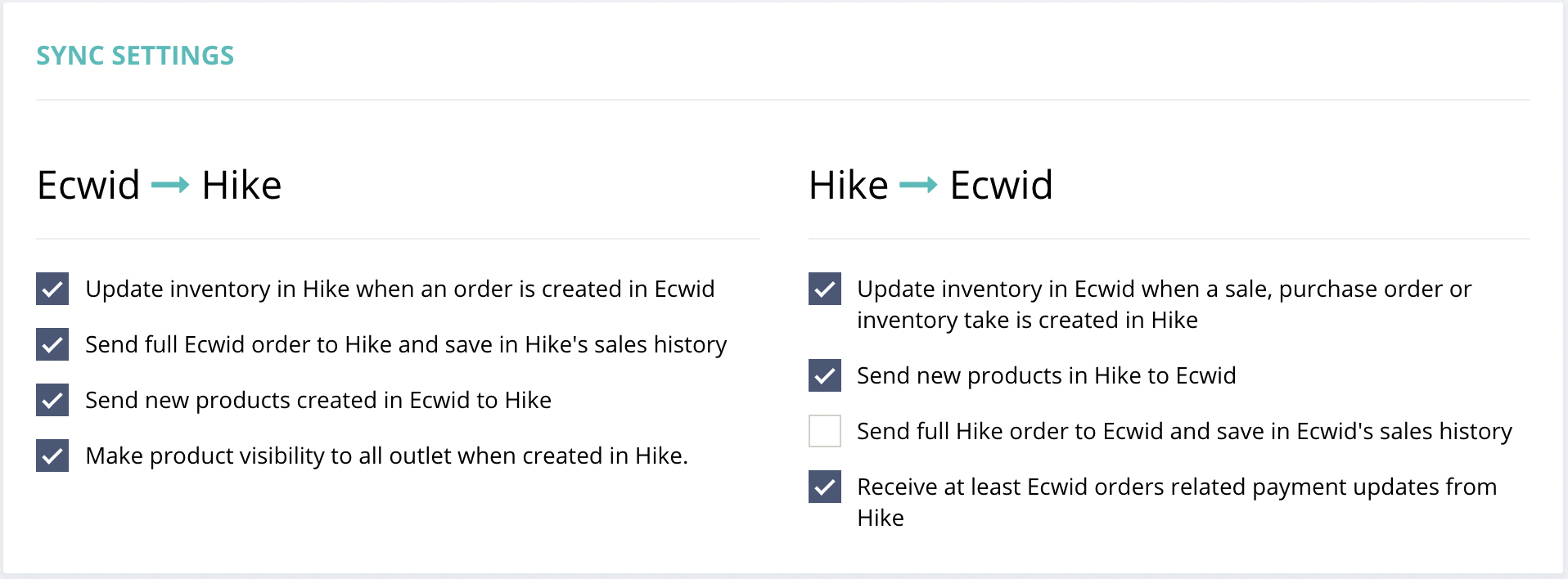The image size is (1568, 579).
Task: Click 'Update inventory in Ecwid when a sale' label text
Action: (1164, 304)
